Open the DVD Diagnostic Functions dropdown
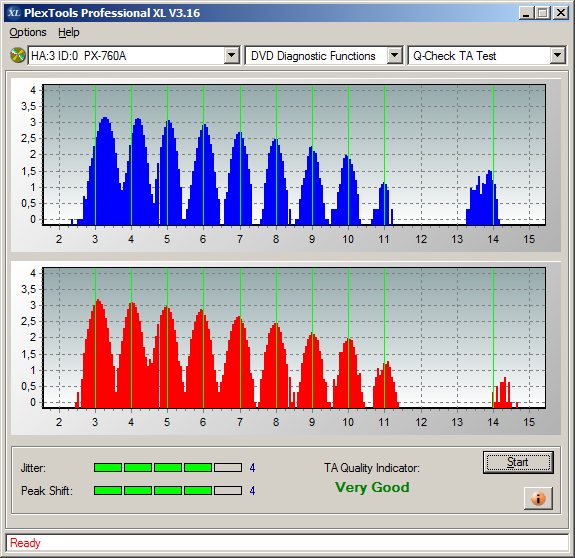Screen dimensions: 575x558 tap(395, 56)
